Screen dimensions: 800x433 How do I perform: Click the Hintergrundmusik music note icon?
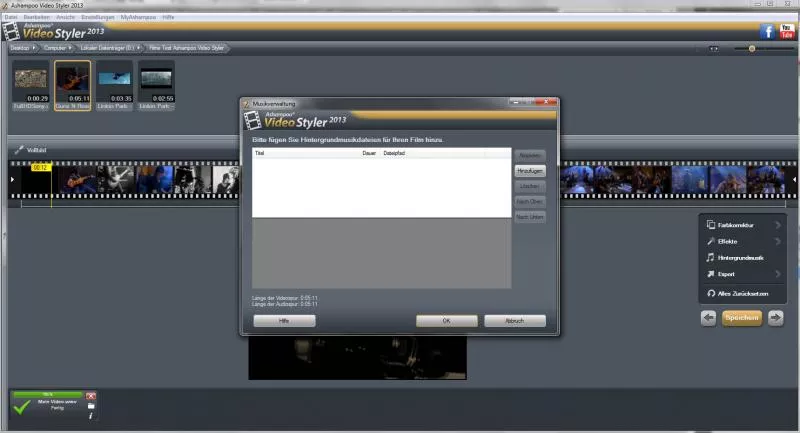tap(710, 258)
